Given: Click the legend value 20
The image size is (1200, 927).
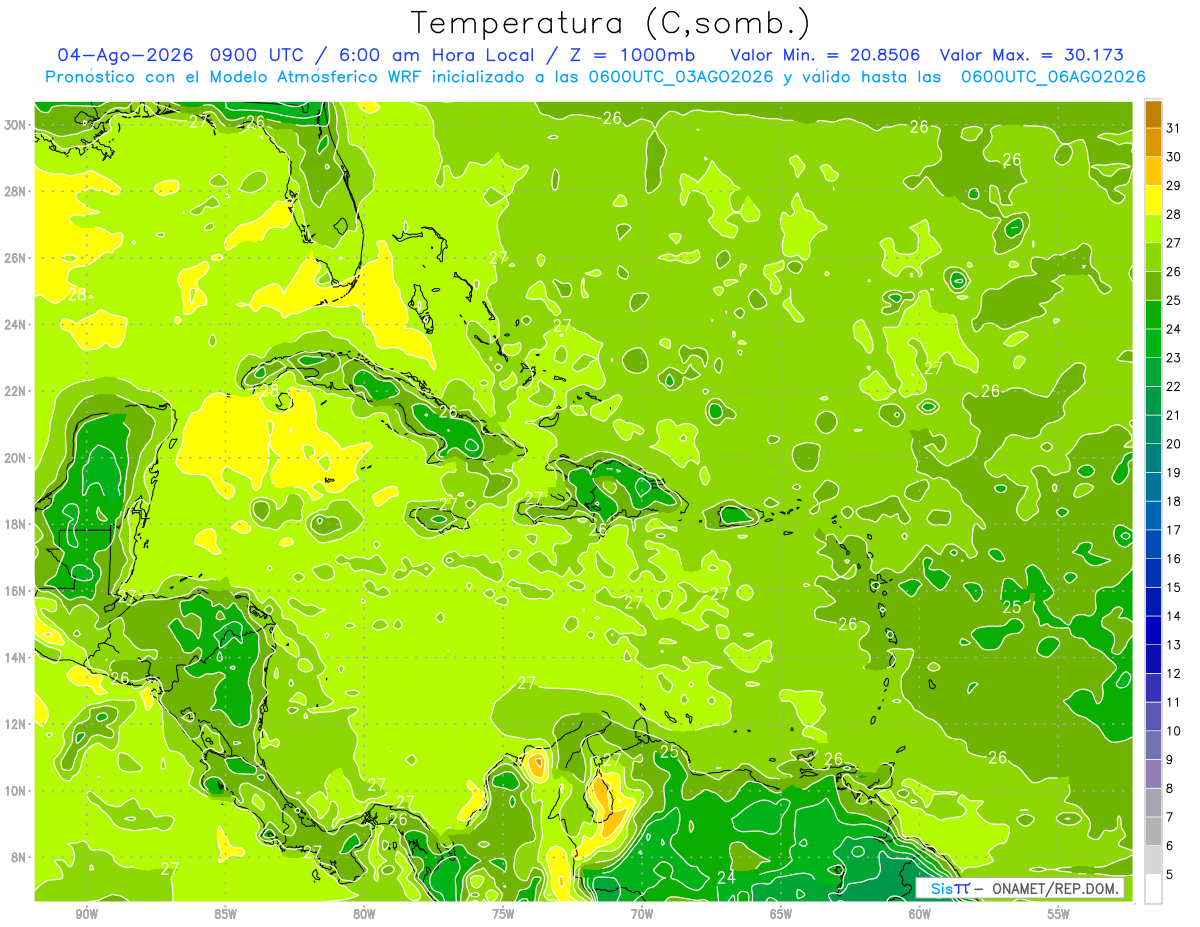Looking at the screenshot, I should pos(1174,444).
